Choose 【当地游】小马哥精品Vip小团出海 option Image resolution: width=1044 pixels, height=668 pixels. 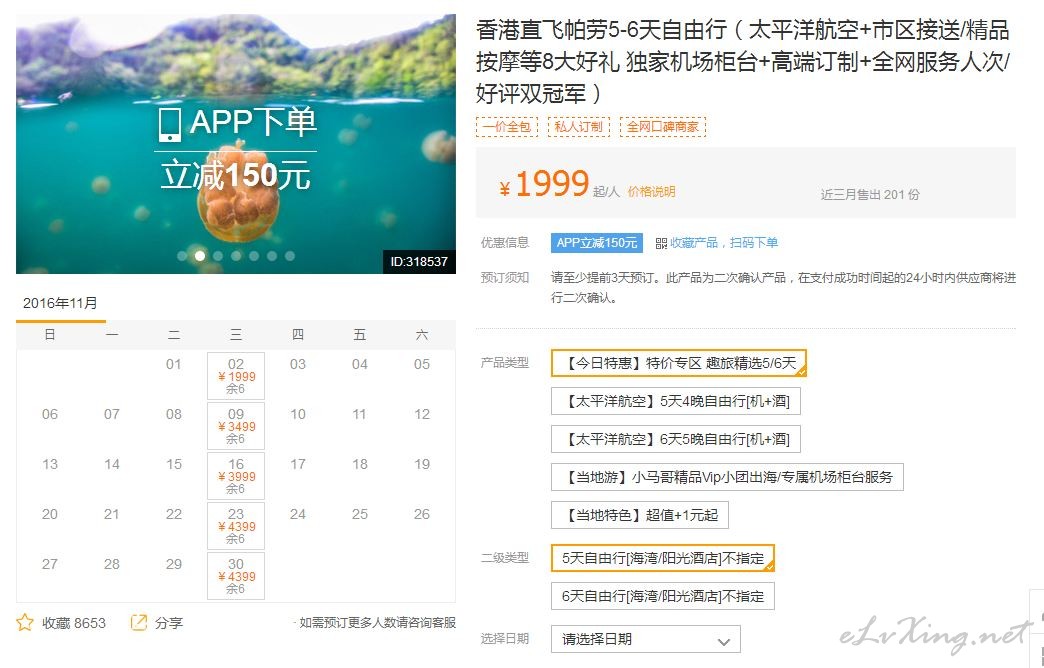pyautogui.click(x=727, y=477)
